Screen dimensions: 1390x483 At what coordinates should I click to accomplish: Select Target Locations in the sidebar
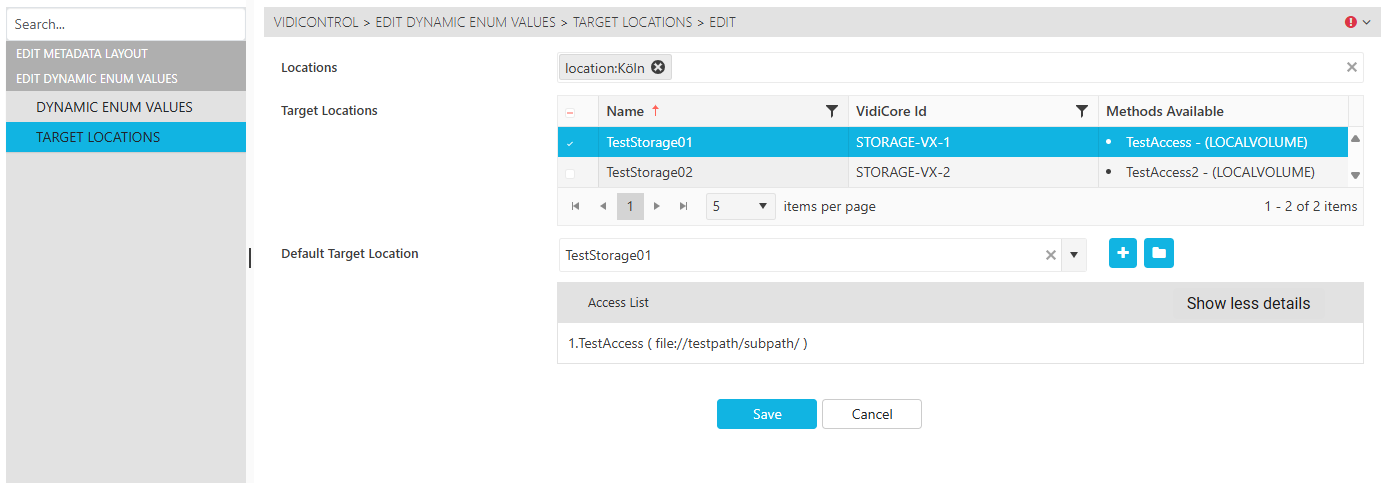98,137
